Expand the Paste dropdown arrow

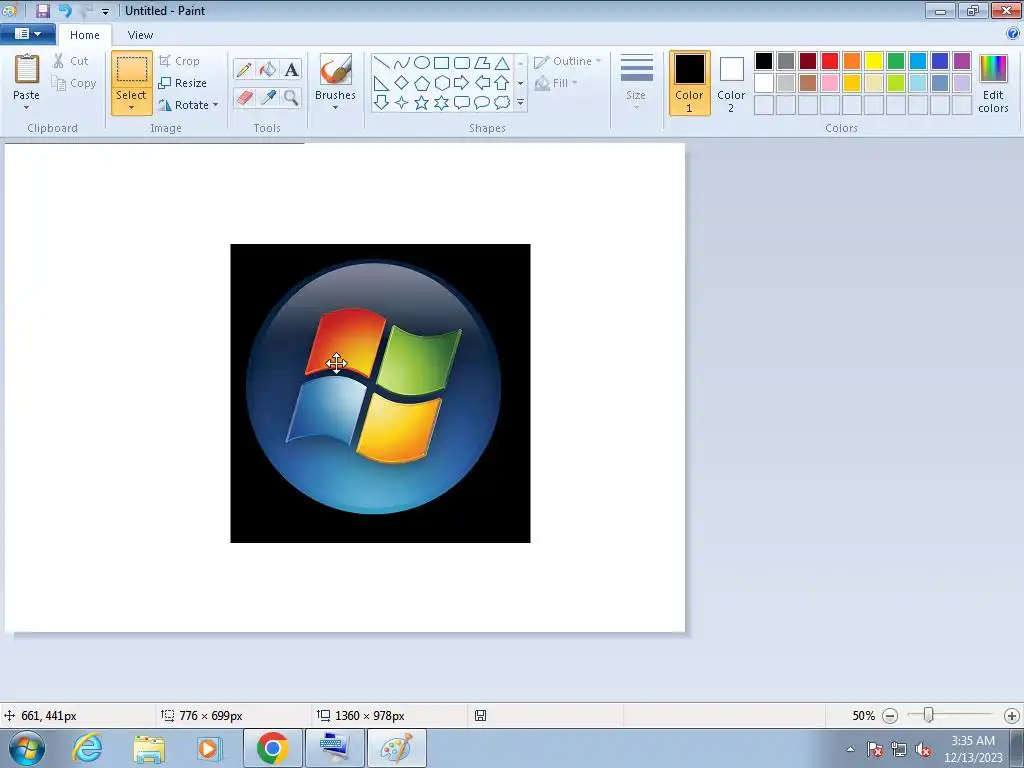[x=27, y=107]
